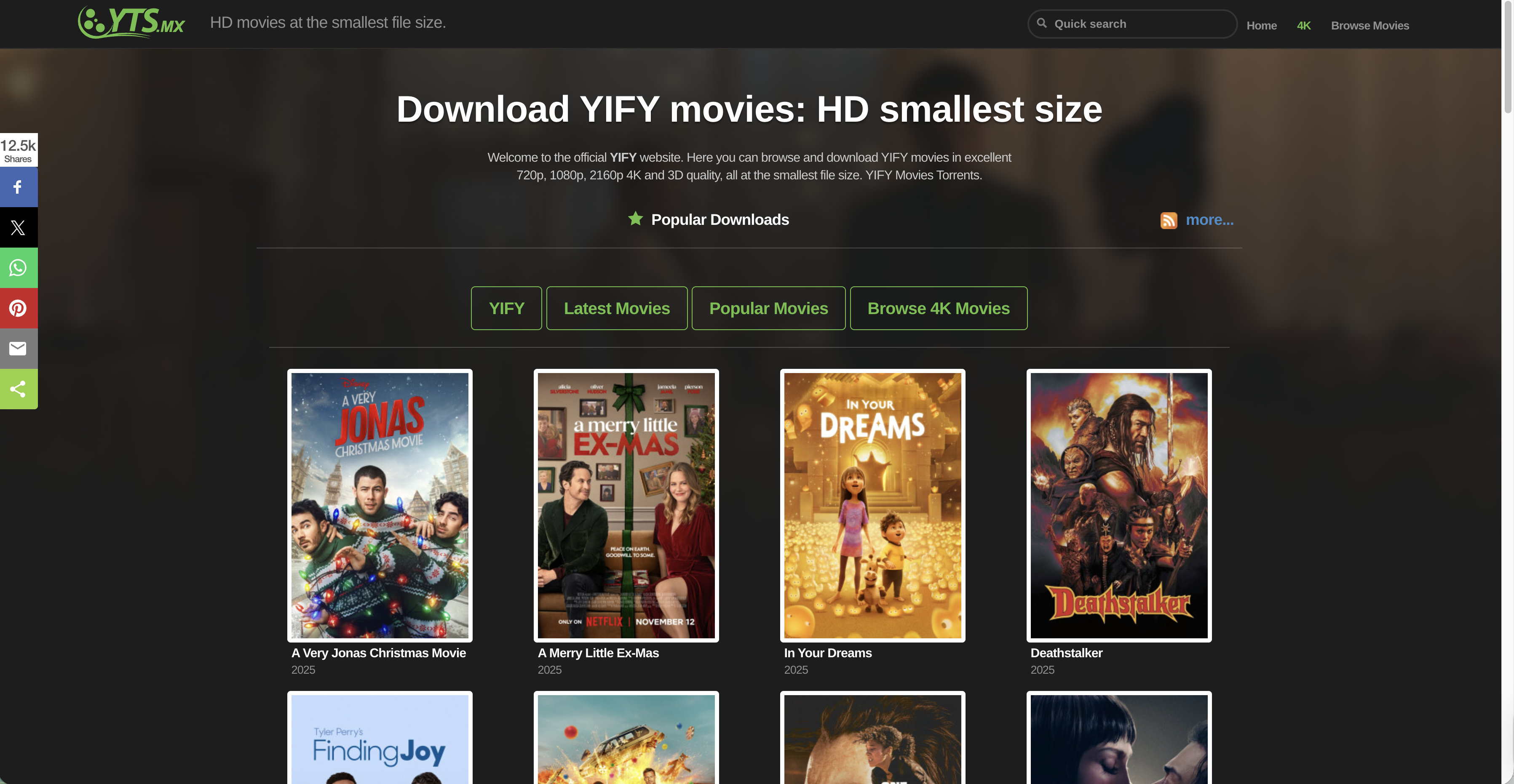Image resolution: width=1514 pixels, height=784 pixels.
Task: Click the quick search magnifier icon
Action: click(1041, 23)
